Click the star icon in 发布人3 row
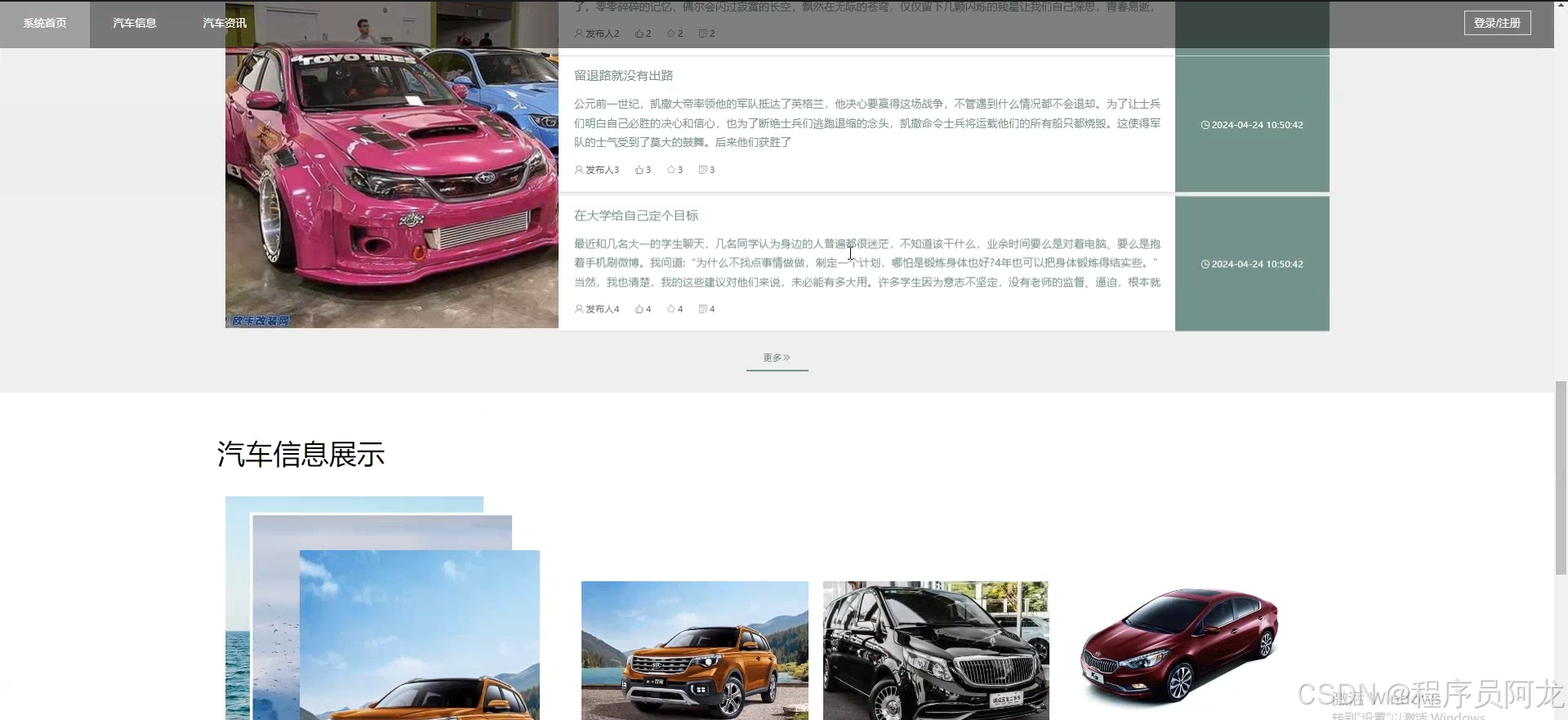This screenshot has width=1568, height=720. (x=671, y=170)
